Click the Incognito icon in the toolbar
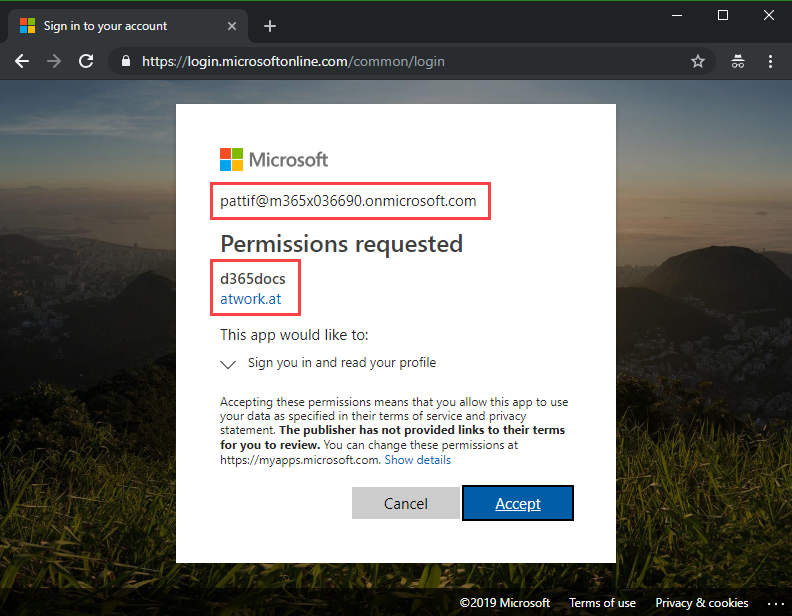 (738, 61)
